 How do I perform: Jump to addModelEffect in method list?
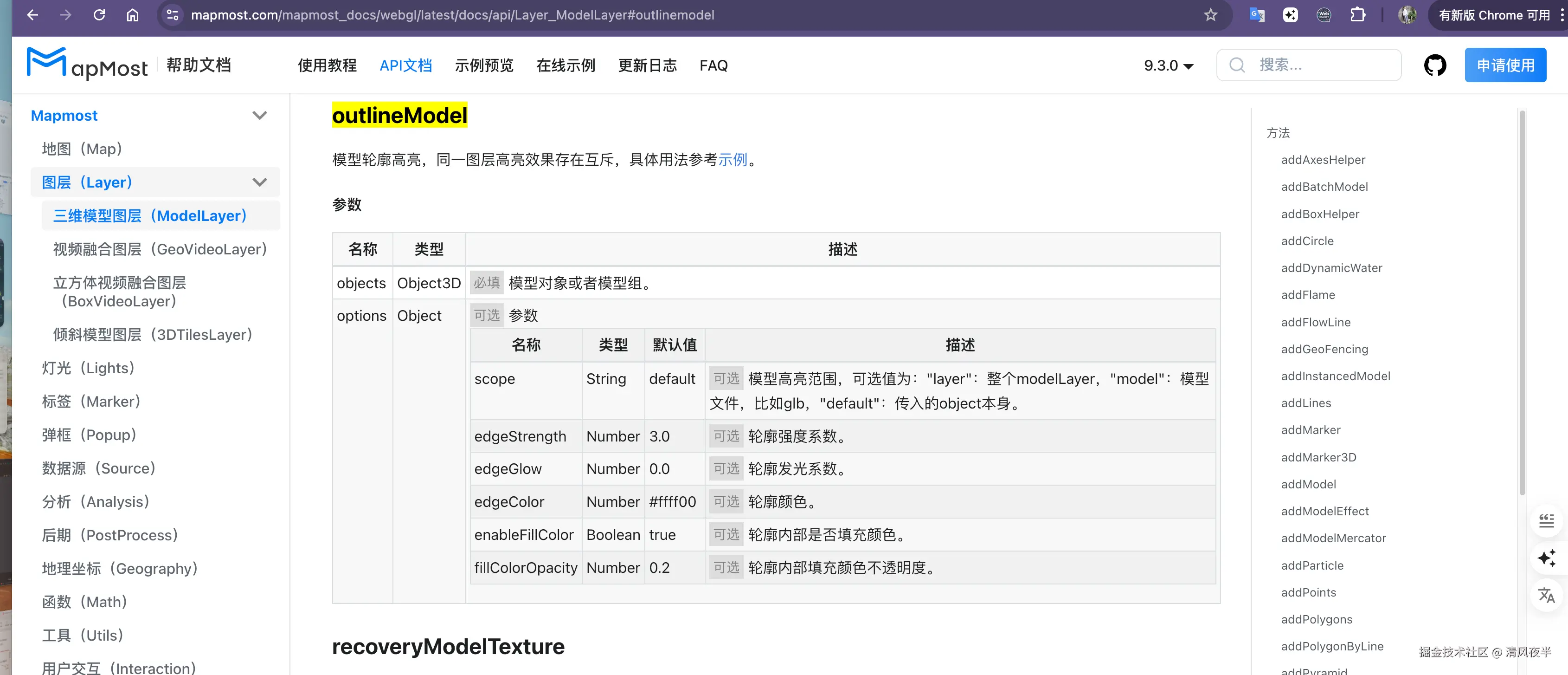pos(1324,511)
